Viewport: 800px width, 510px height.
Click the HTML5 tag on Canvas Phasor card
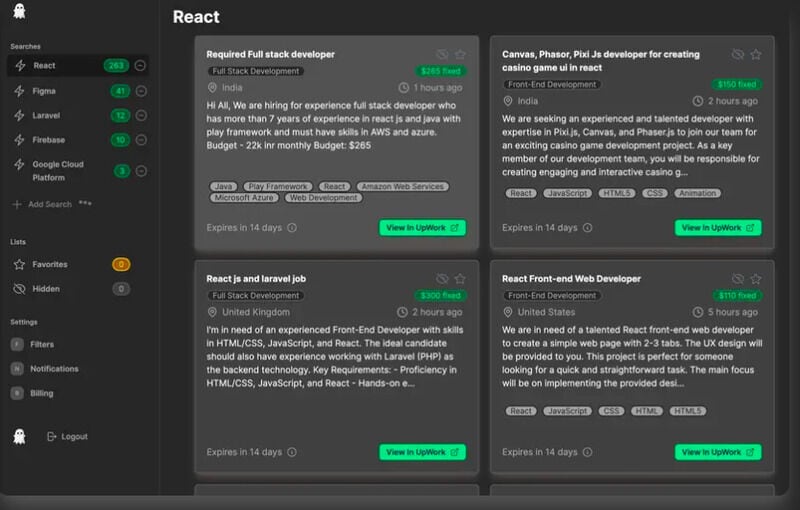click(617, 193)
